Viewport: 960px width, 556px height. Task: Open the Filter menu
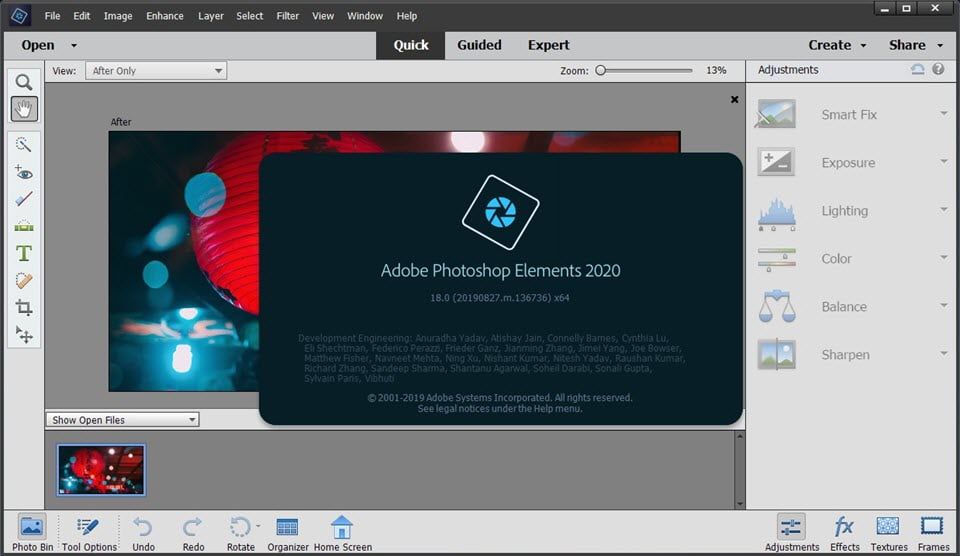click(x=287, y=16)
